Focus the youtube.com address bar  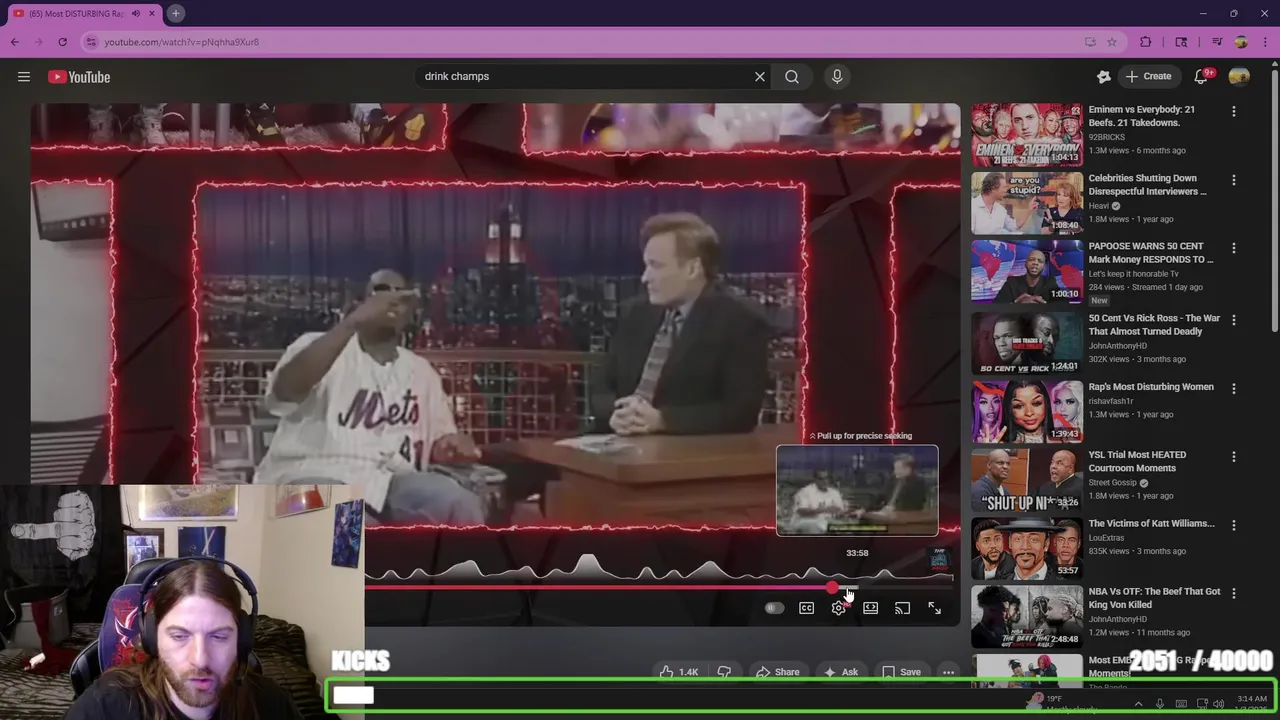tap(590, 42)
